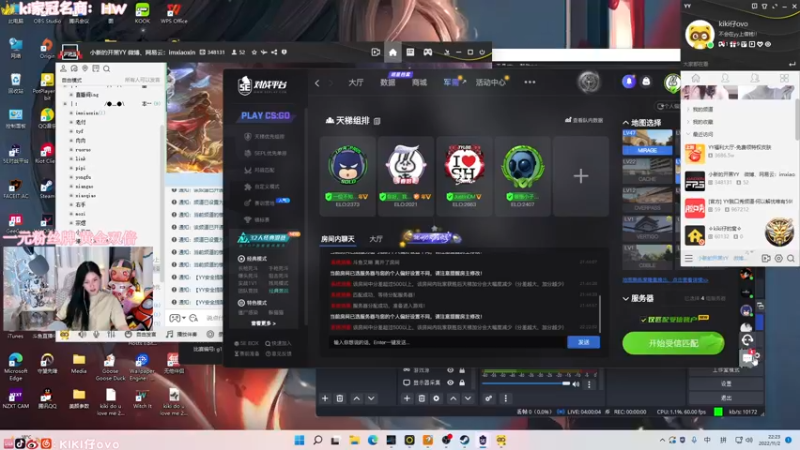Open the notification bell in 5E platform

(629, 82)
